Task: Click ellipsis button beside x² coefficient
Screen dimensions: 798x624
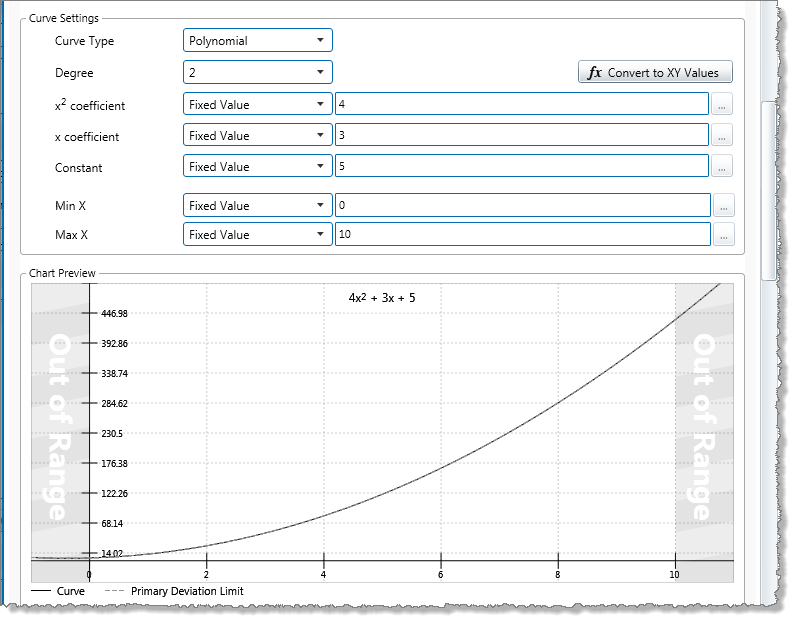Action: coord(723,105)
